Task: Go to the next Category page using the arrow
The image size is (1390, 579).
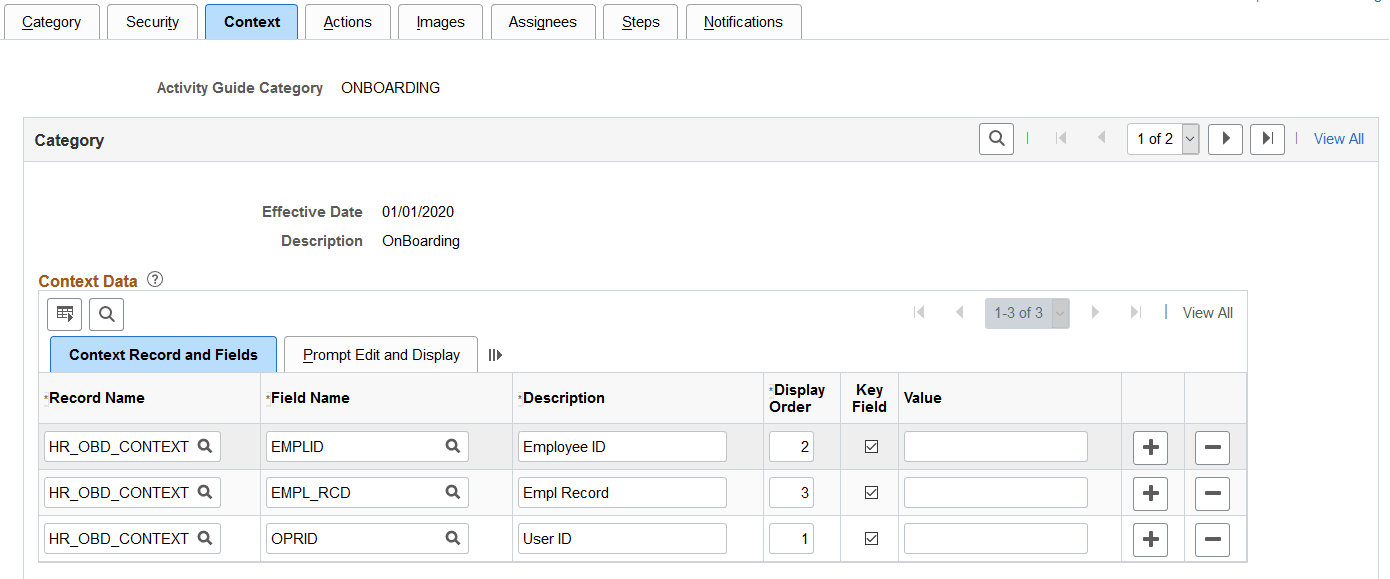Action: [1225, 138]
